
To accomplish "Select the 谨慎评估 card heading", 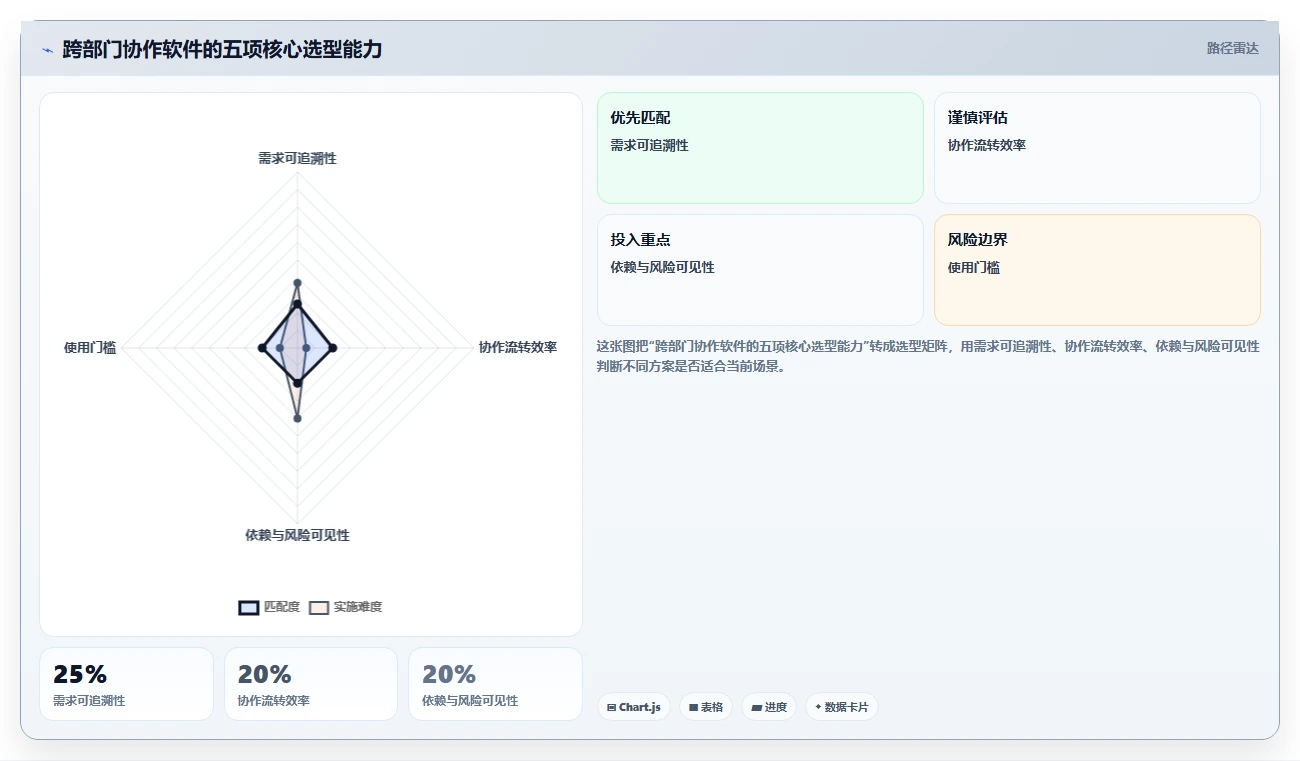I will pos(977,118).
